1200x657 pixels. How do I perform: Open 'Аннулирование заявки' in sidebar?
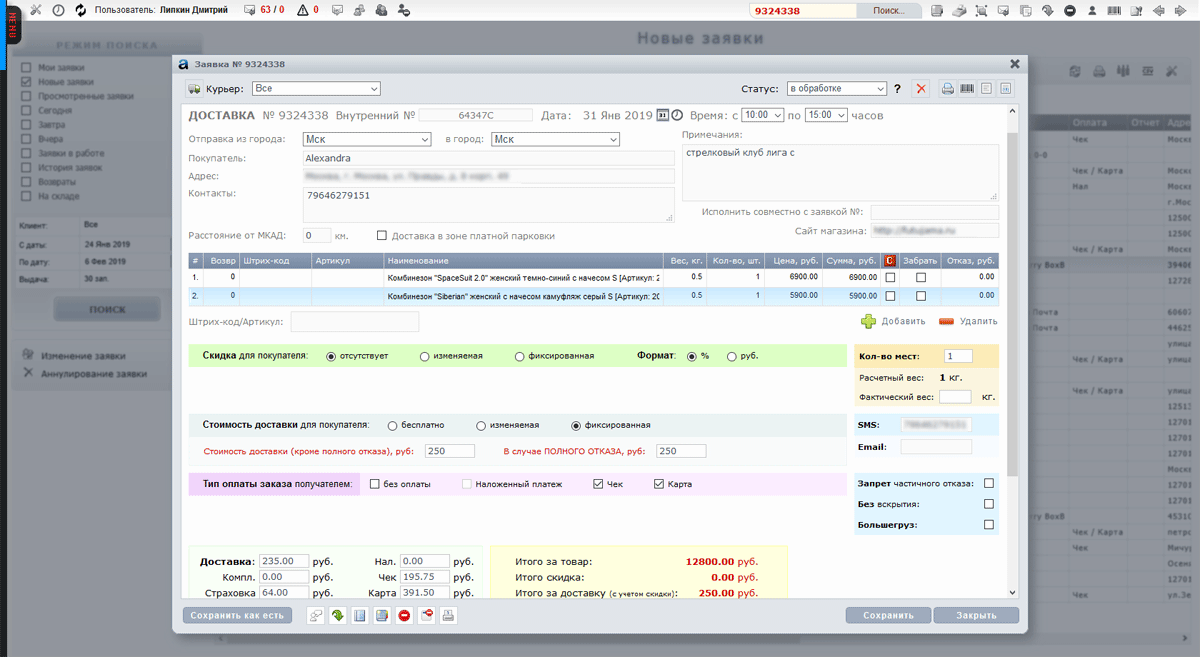(92, 374)
